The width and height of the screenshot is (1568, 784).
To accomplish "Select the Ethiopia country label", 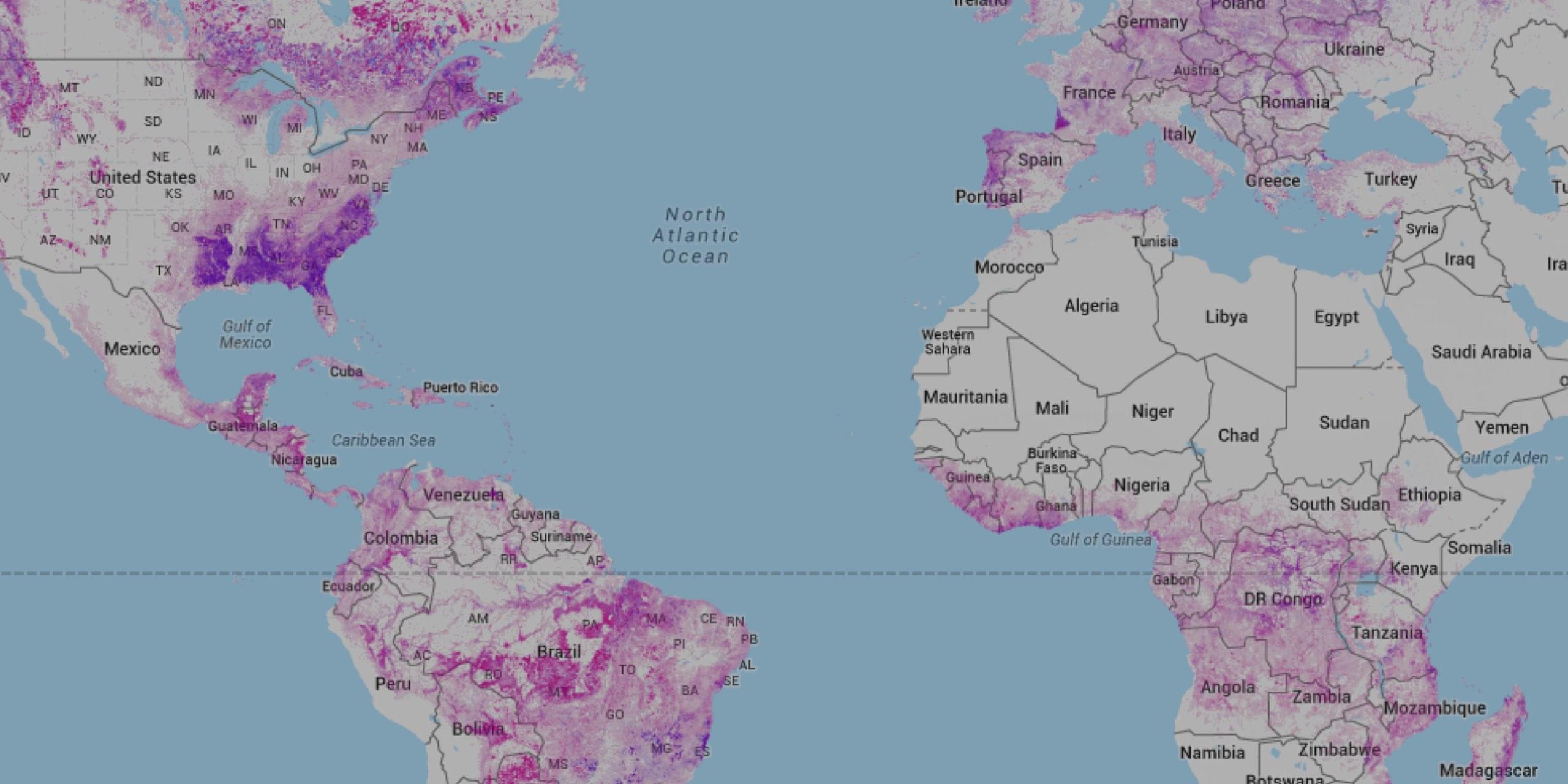I will point(1429,494).
